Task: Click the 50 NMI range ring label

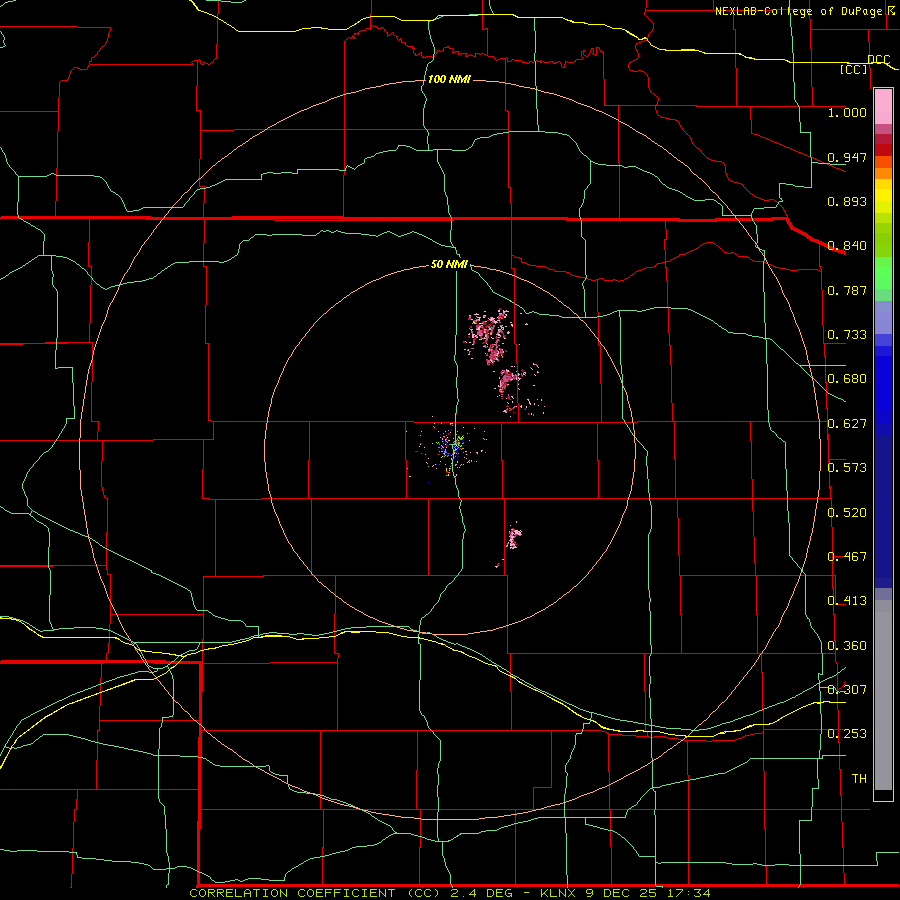Action: 449,264
